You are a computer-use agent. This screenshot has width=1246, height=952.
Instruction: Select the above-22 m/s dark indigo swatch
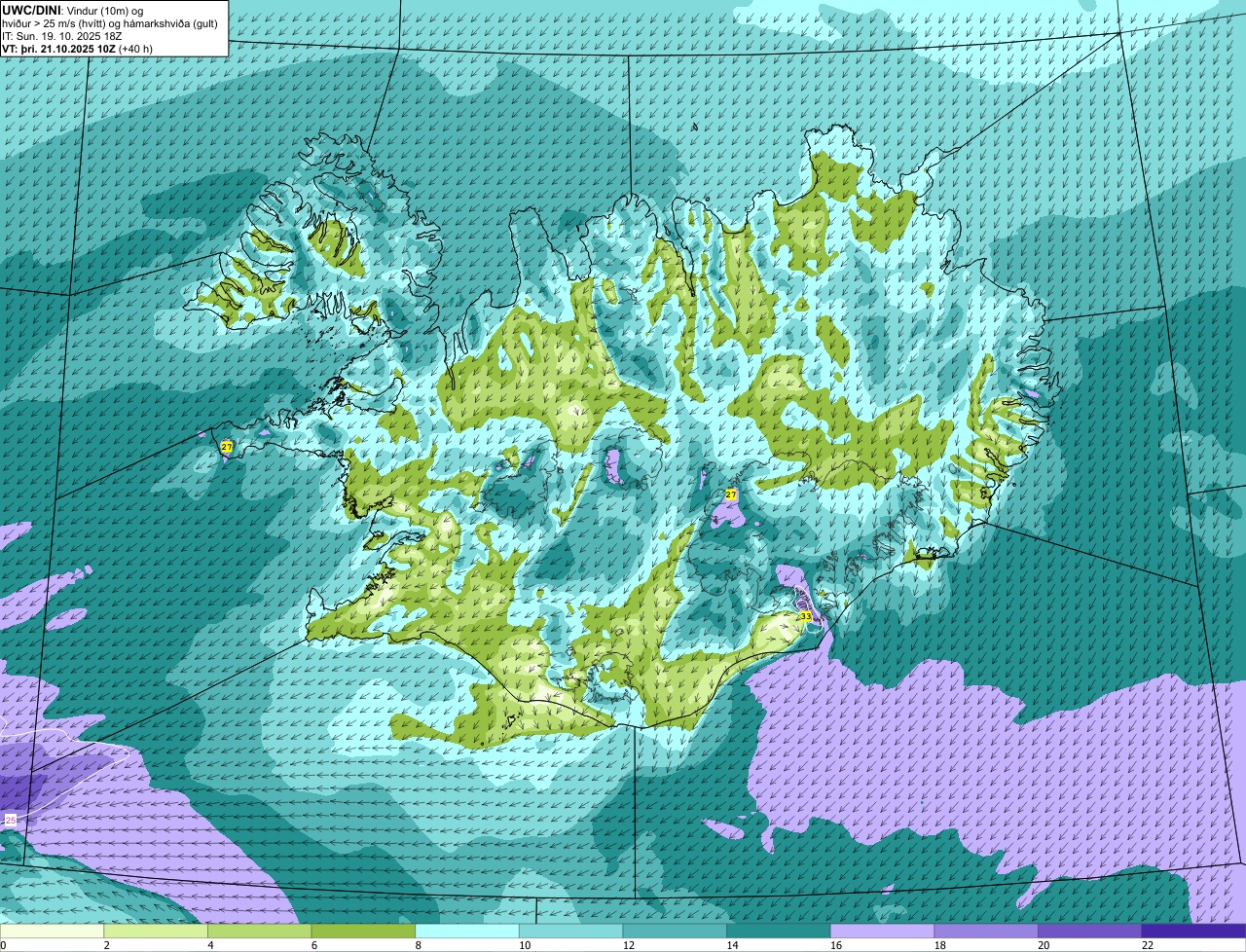pyautogui.click(x=1193, y=931)
